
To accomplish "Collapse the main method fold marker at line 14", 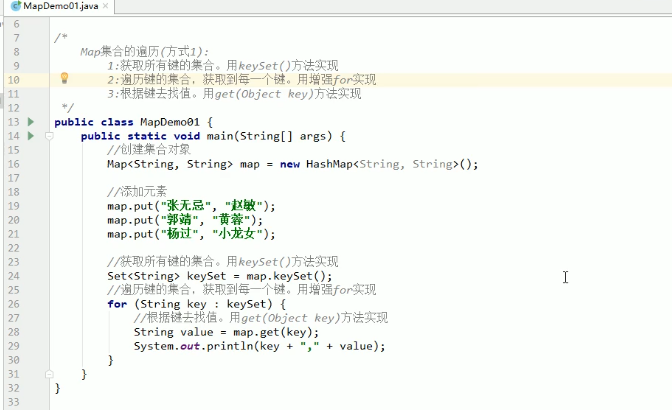I will [49, 136].
